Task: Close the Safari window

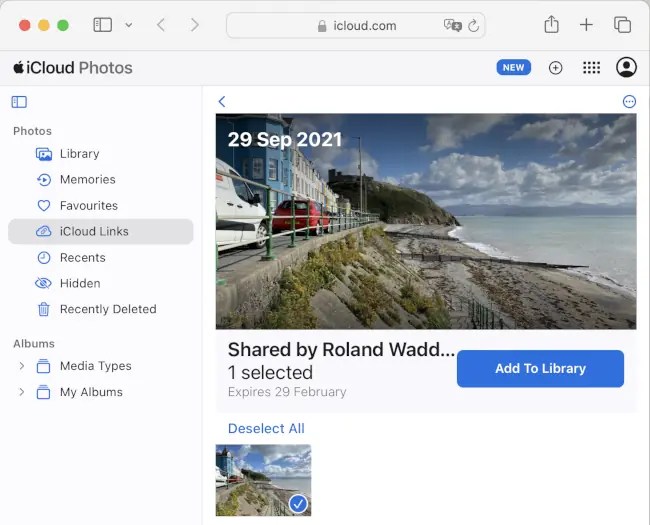Action: [25, 25]
